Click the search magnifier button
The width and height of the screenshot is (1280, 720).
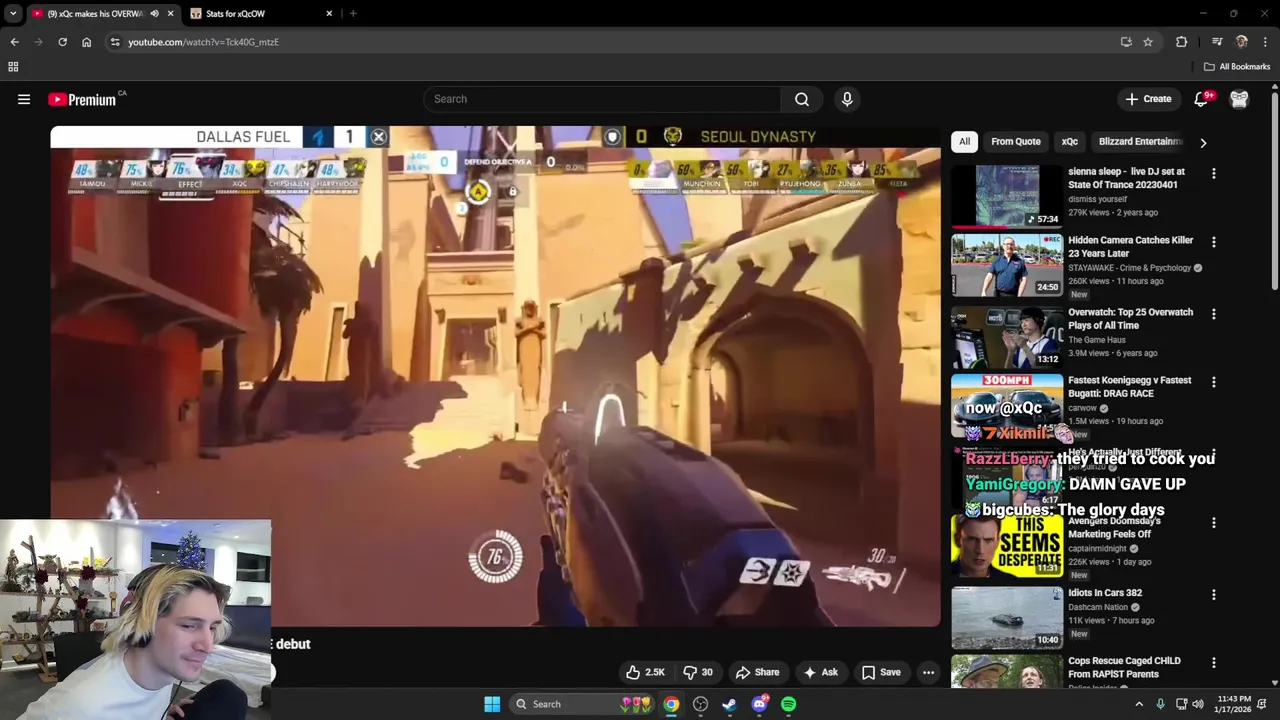802,99
